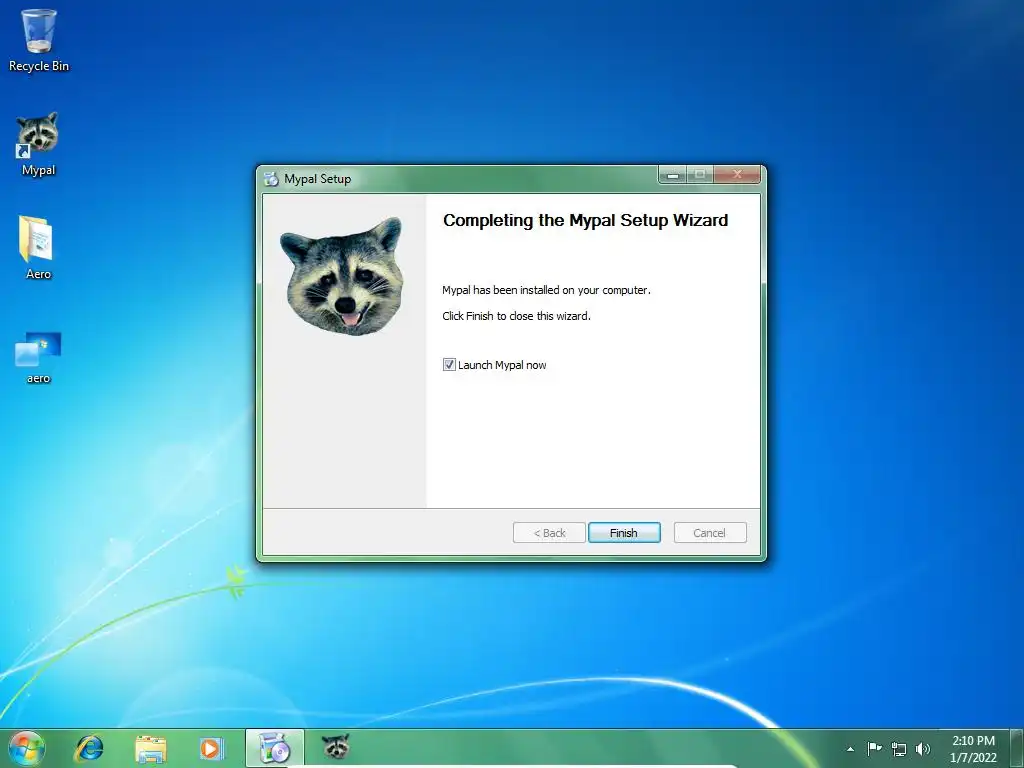
Task: Open network status tray icon
Action: tap(899, 749)
